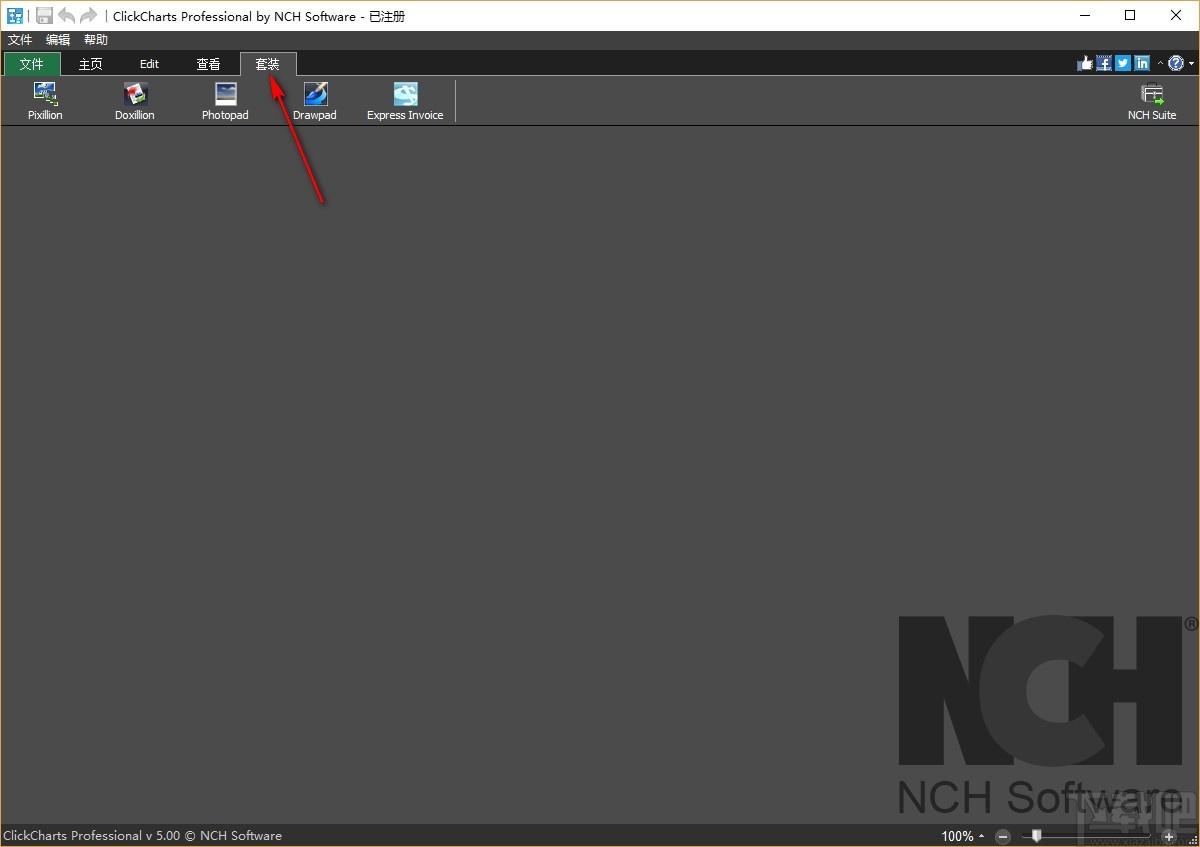Open the NCH Suite toolbox
Viewport: 1200px width, 847px height.
tap(1152, 101)
